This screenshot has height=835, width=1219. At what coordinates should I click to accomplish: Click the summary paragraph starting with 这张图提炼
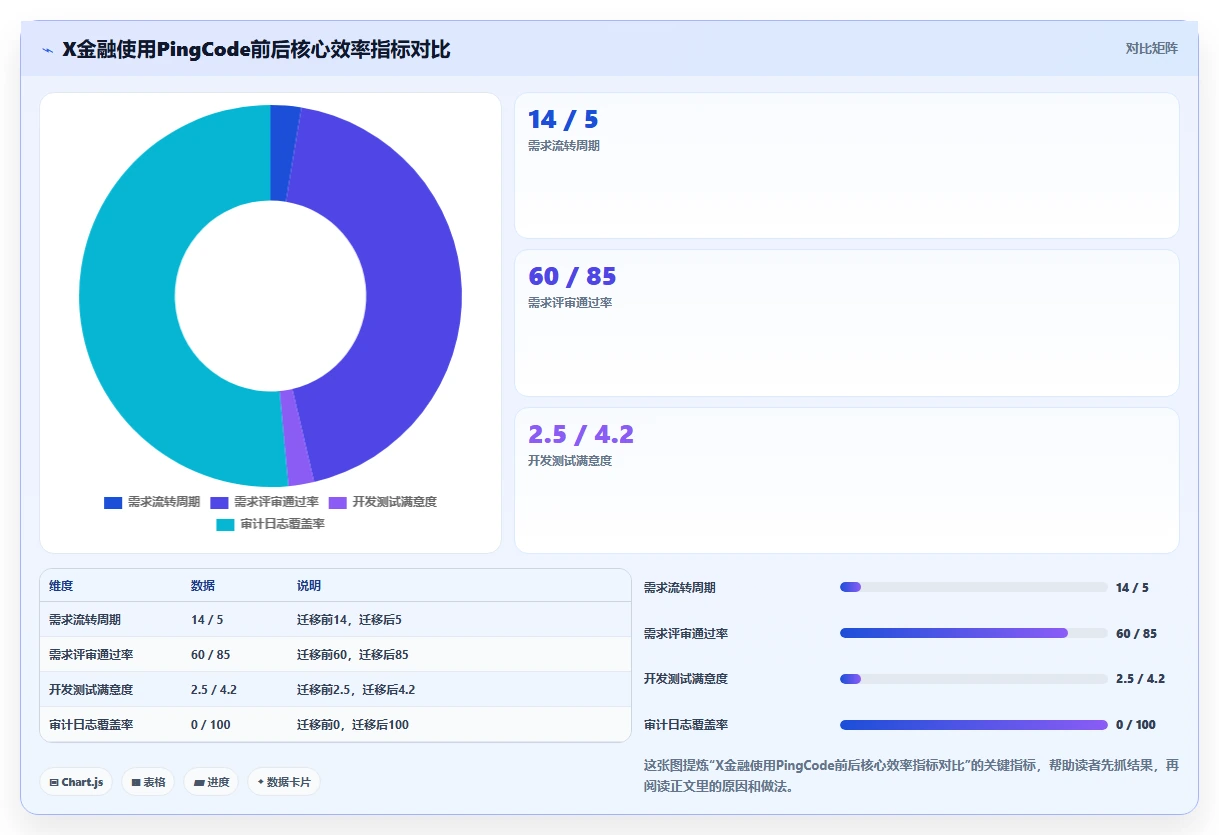[911, 776]
